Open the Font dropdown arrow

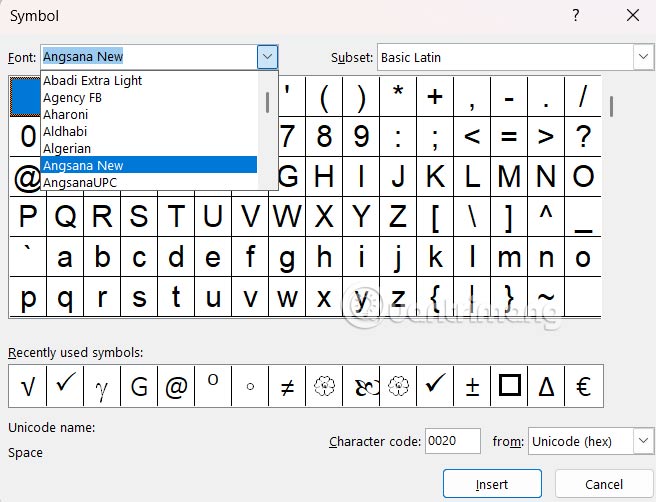pos(267,56)
